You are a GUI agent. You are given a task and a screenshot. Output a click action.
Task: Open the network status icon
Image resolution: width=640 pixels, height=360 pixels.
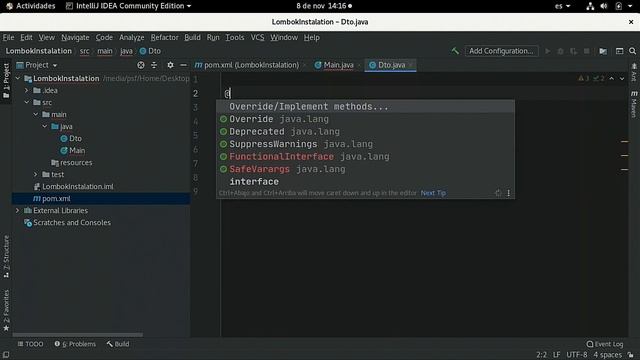pyautogui.click(x=590, y=6)
